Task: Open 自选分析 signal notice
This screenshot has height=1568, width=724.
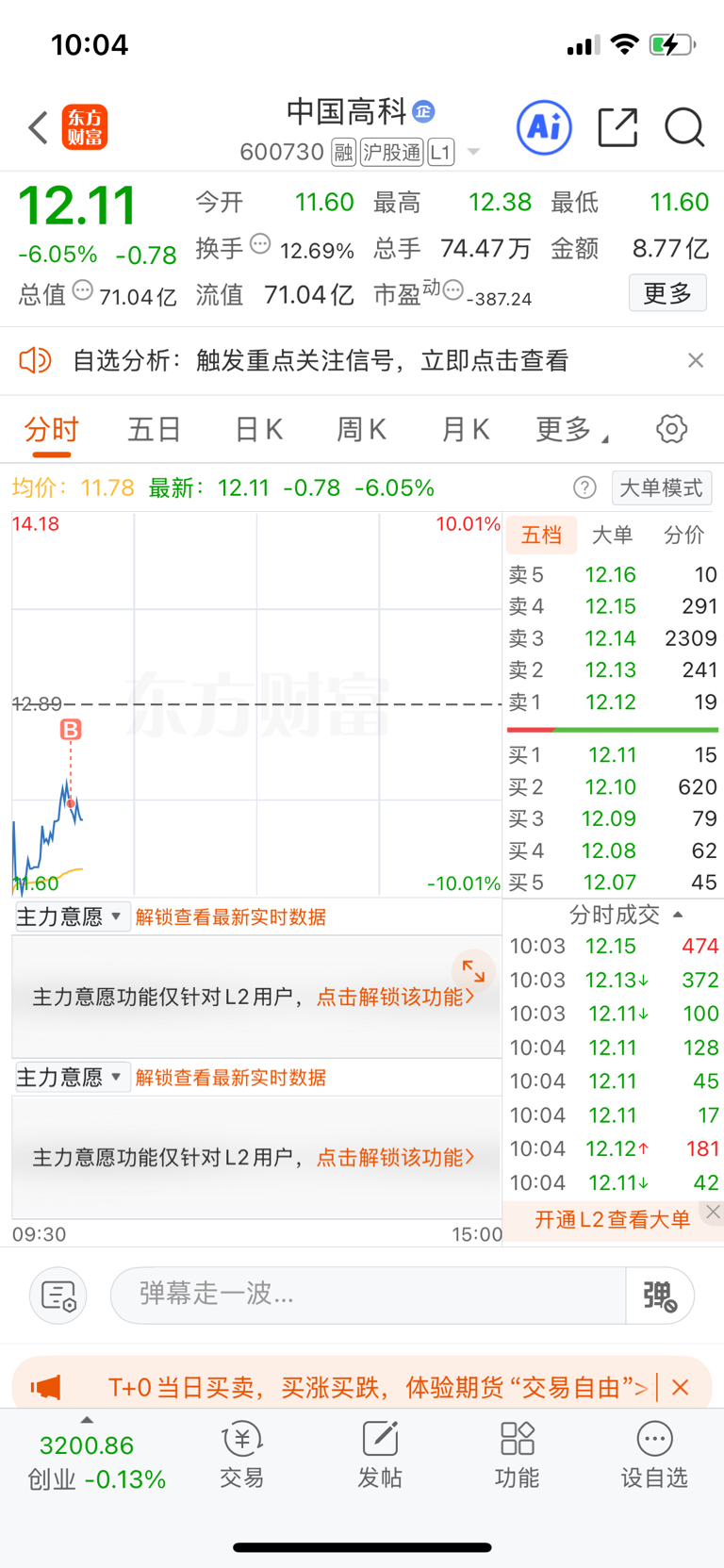Action: [321, 360]
